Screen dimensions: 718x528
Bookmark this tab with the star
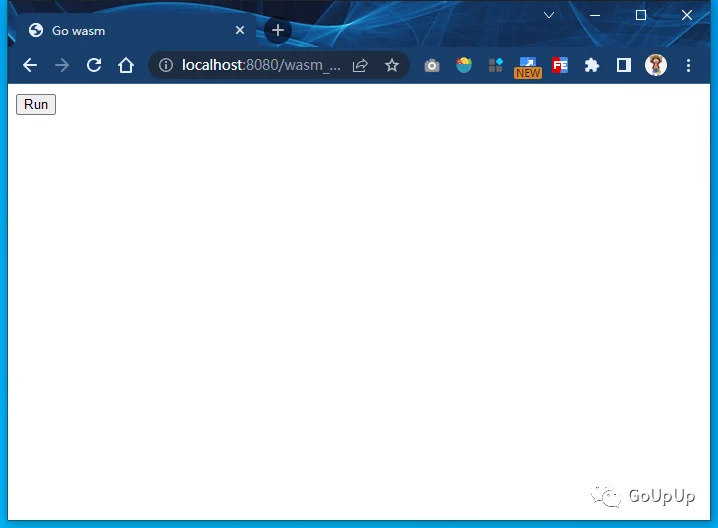392,65
